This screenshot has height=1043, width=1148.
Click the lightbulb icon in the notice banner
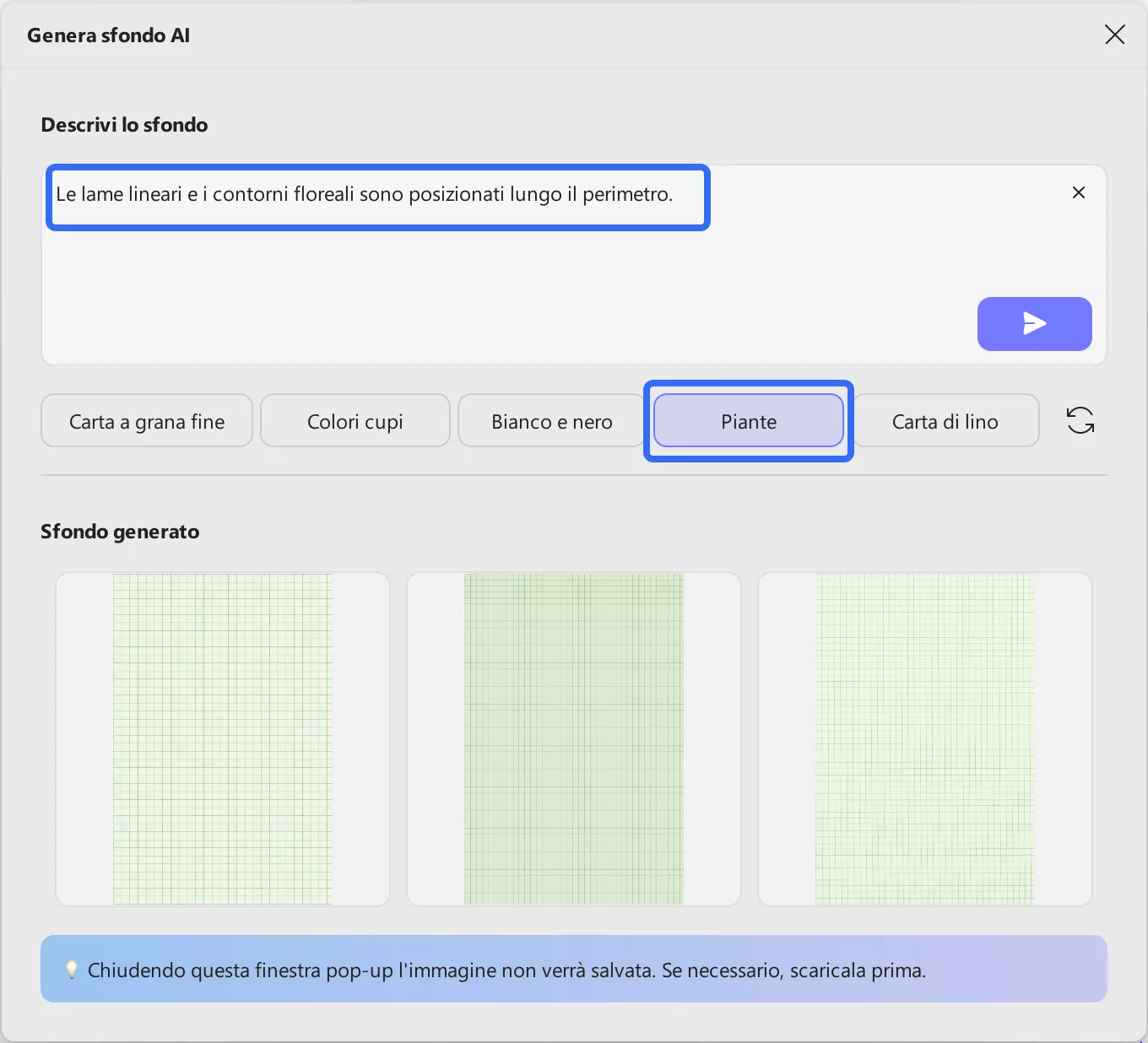(72, 969)
